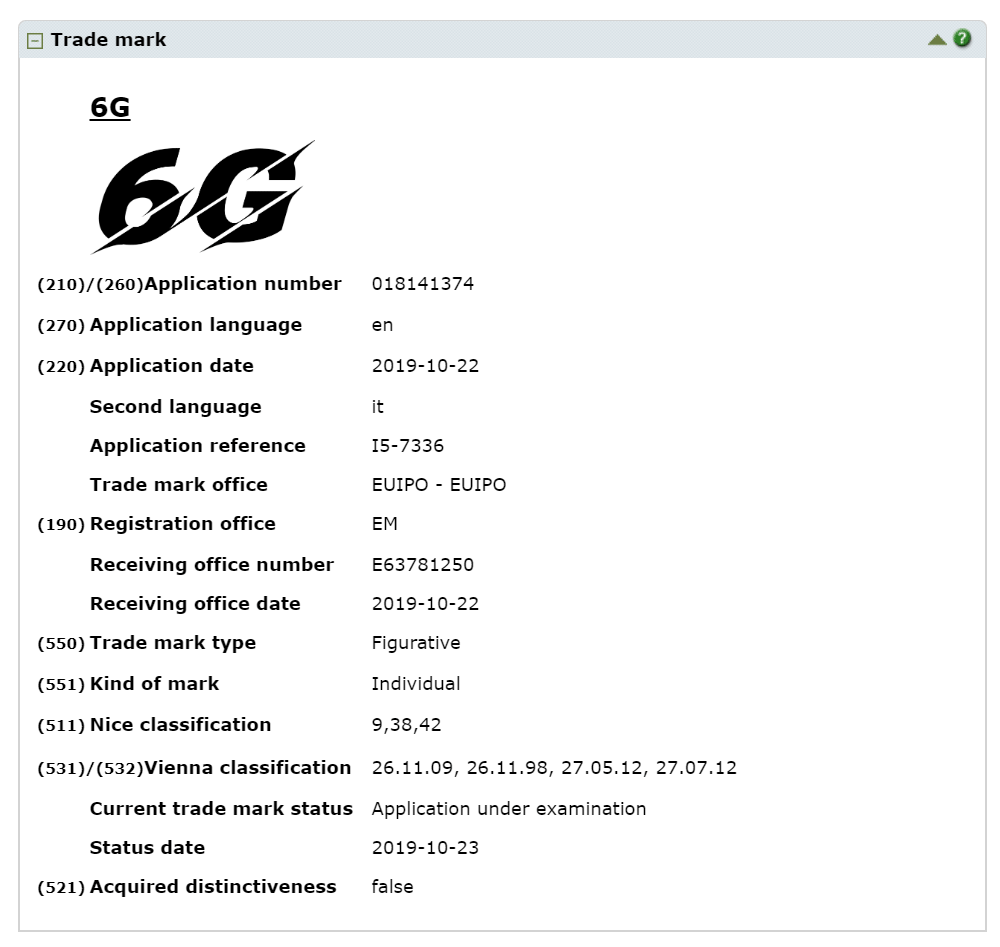Click the Registration office EM value
The height and width of the screenshot is (947, 1000).
(385, 524)
